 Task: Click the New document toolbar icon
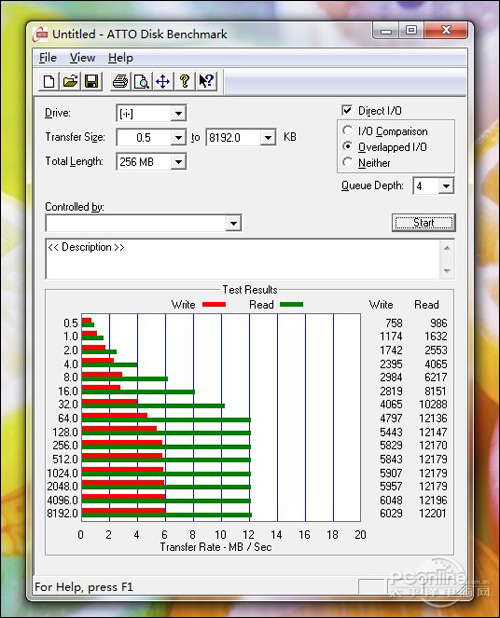[x=49, y=82]
